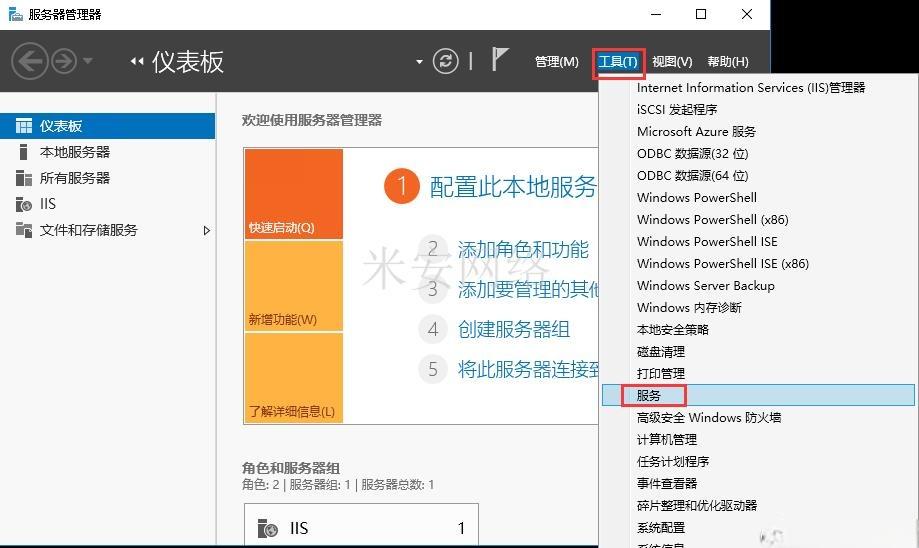The height and width of the screenshot is (548, 919).
Task: Click the 服务器管理器 title bar app icon
Action: (15, 14)
